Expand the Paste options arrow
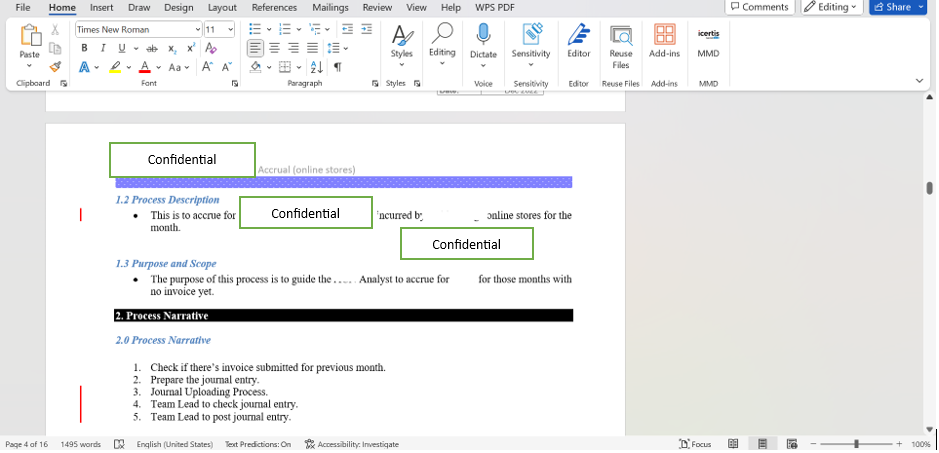Viewport: 939px width, 453px height. click(29, 65)
